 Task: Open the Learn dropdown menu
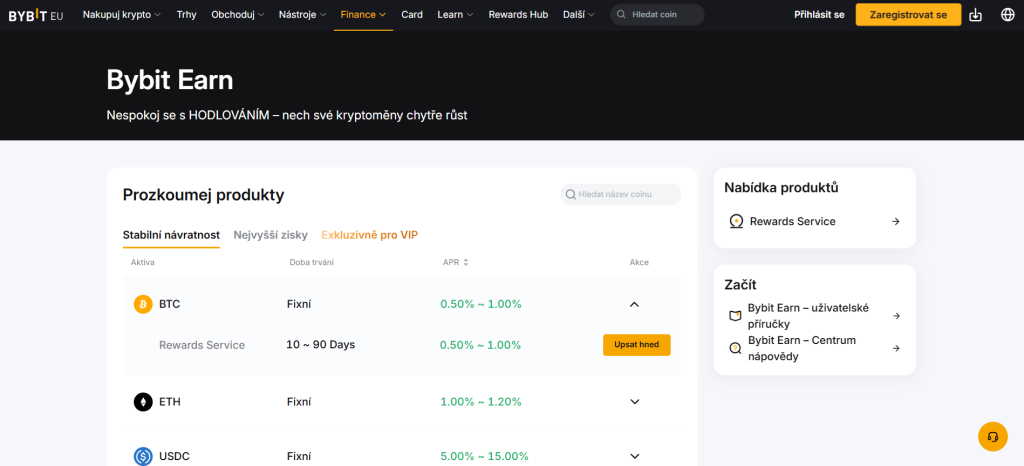[455, 14]
